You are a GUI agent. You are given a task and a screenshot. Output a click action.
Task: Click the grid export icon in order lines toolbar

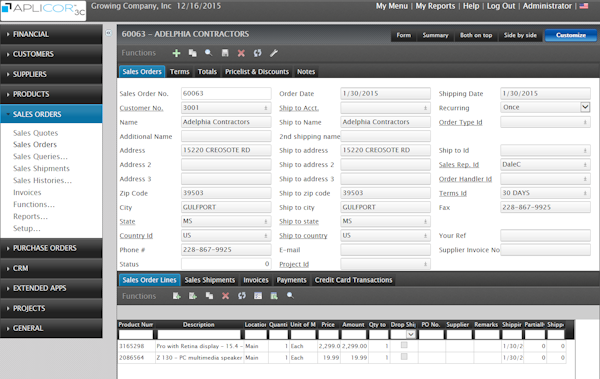[x=274, y=296]
